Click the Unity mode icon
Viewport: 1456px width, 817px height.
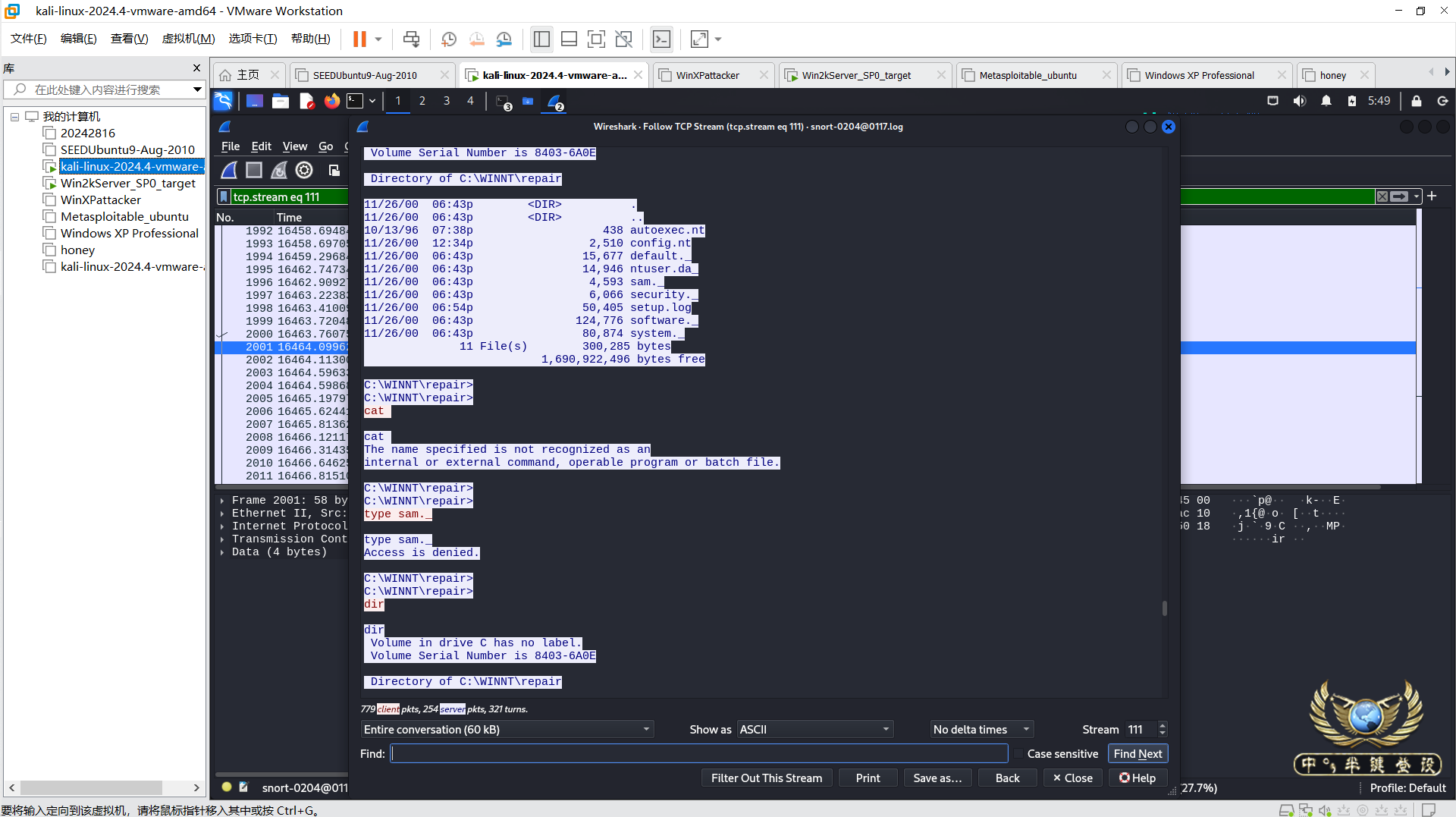[624, 39]
